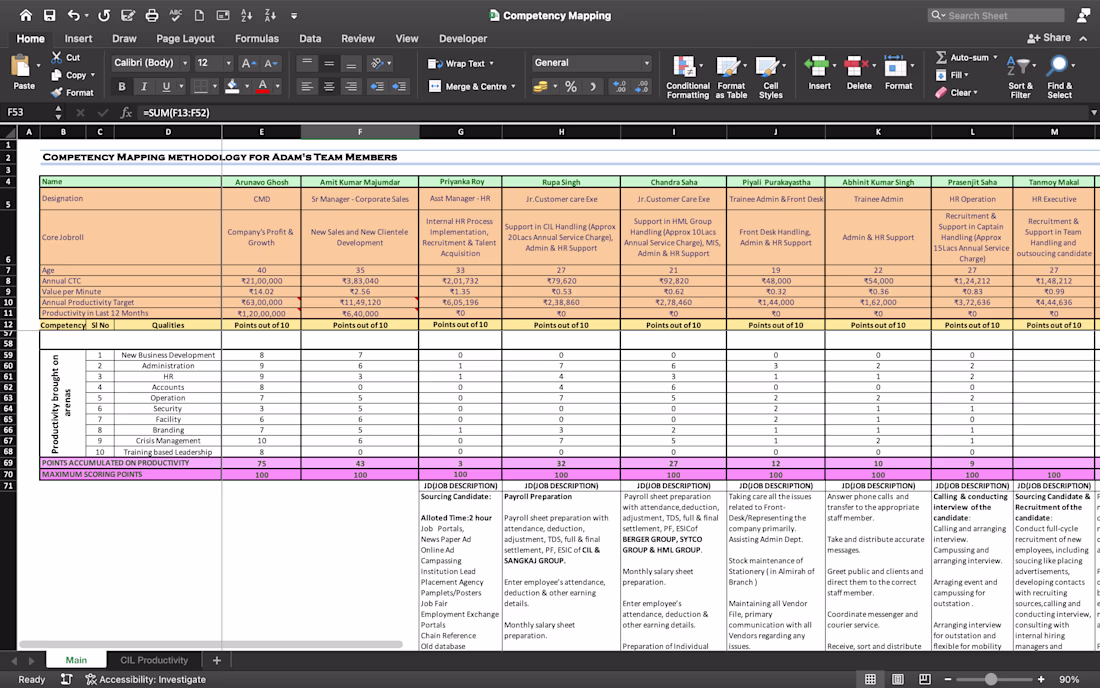
Task: Open the Clear dropdown
Action: coord(956,93)
